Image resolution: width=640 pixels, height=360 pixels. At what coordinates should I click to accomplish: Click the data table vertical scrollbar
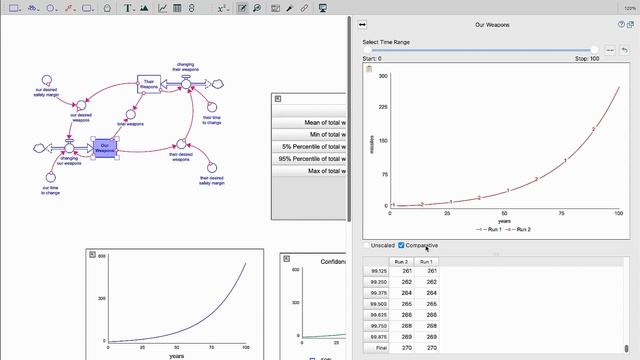tap(626, 348)
